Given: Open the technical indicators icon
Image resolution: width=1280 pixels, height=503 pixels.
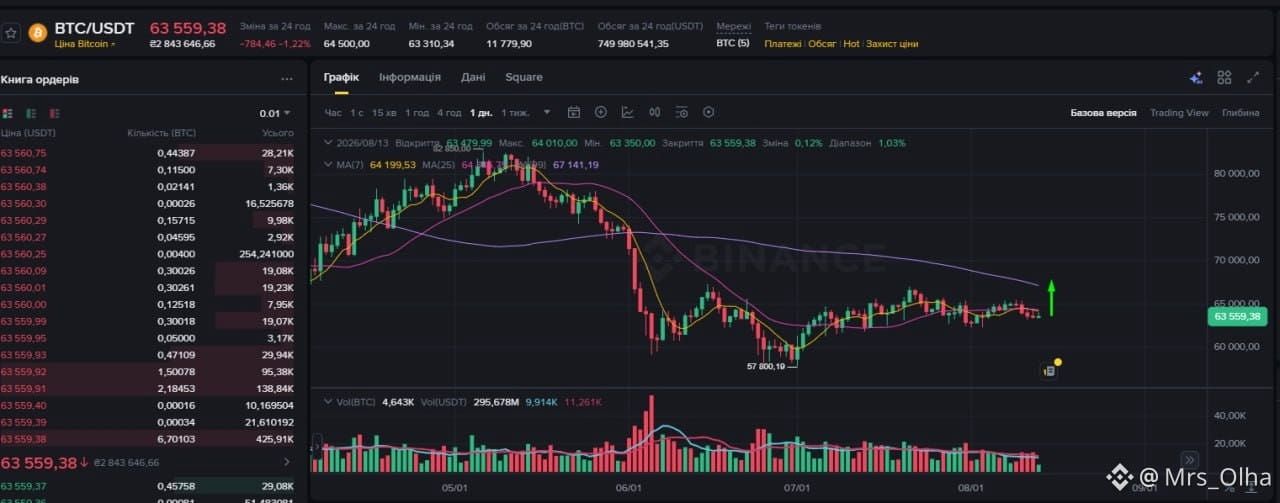Looking at the screenshot, I should click(628, 113).
